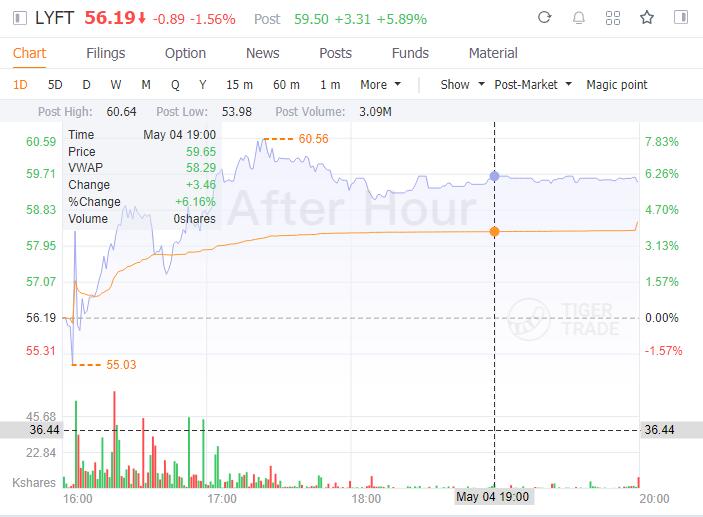This screenshot has height=517, width=703.
Task: Select the 1D timeframe
Action: 20,85
